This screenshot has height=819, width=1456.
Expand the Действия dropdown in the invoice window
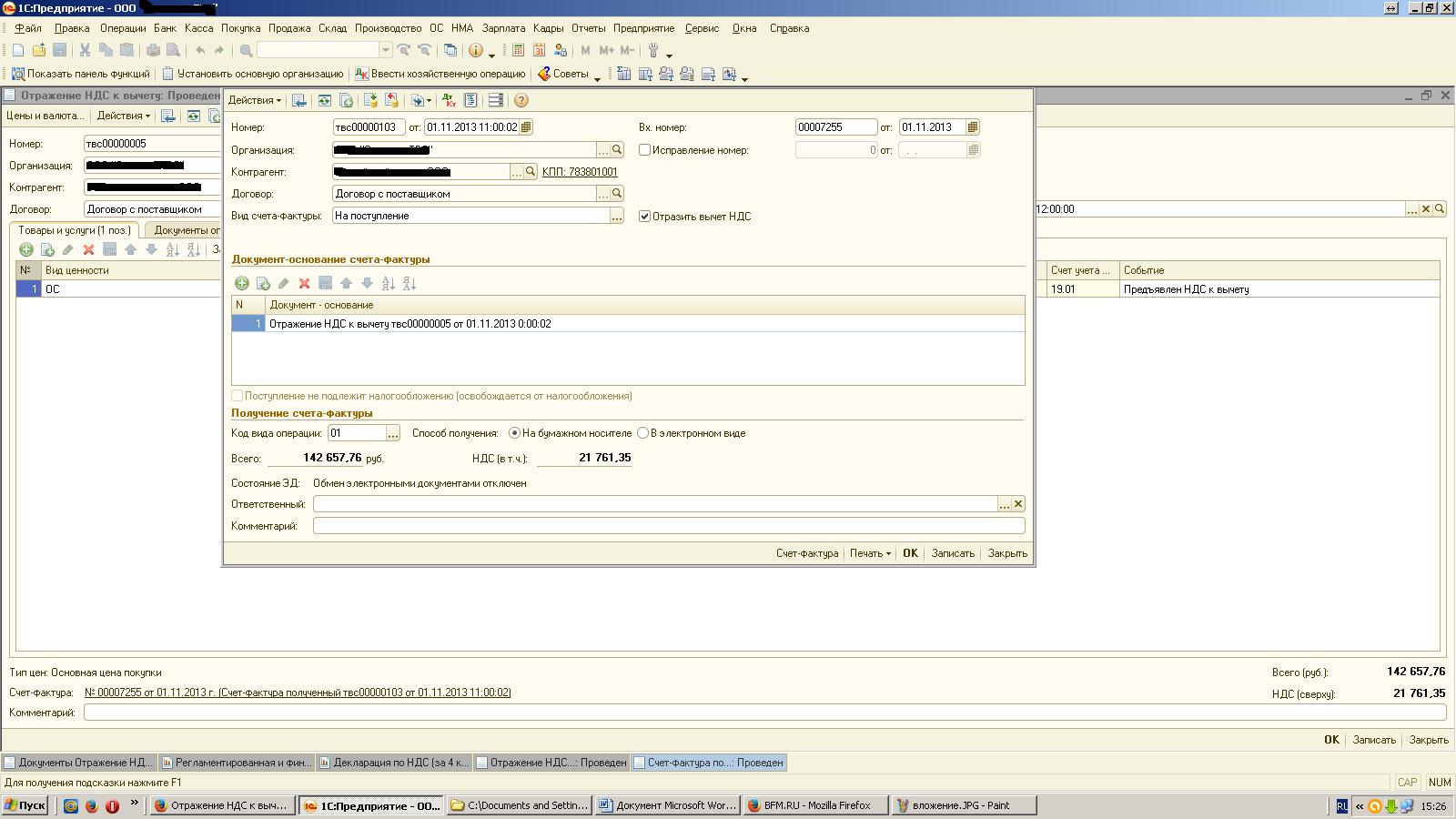pos(254,100)
